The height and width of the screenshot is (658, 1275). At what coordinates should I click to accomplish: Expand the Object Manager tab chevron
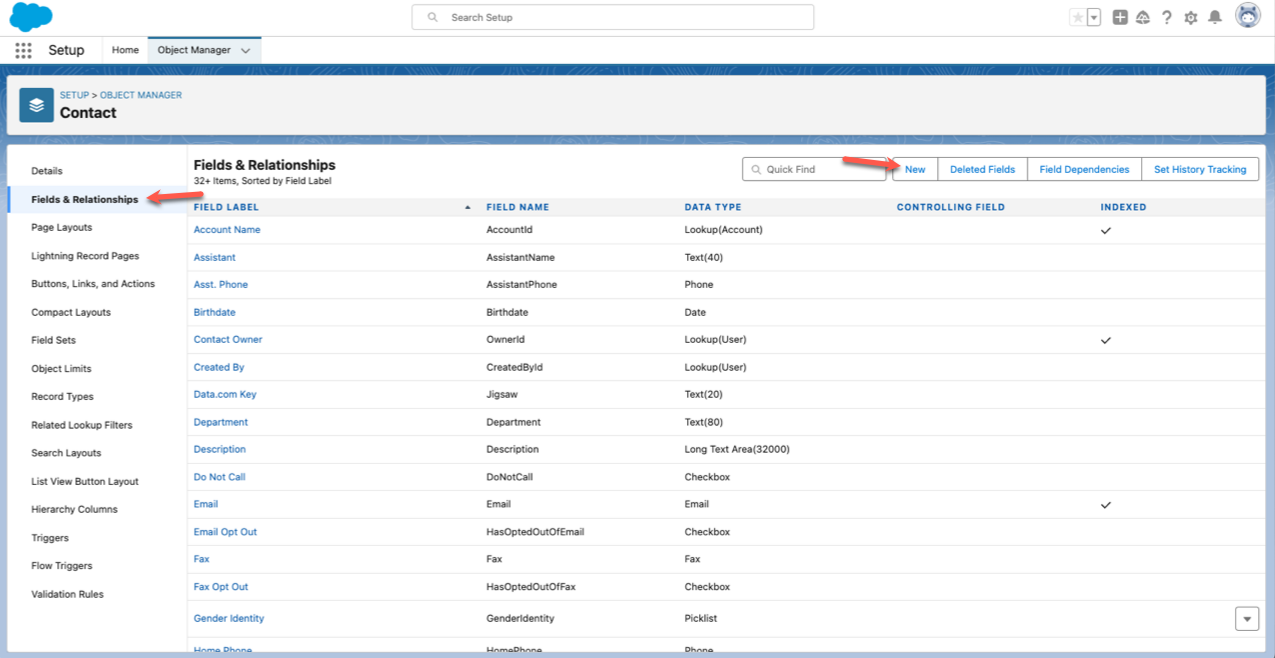pyautogui.click(x=246, y=50)
